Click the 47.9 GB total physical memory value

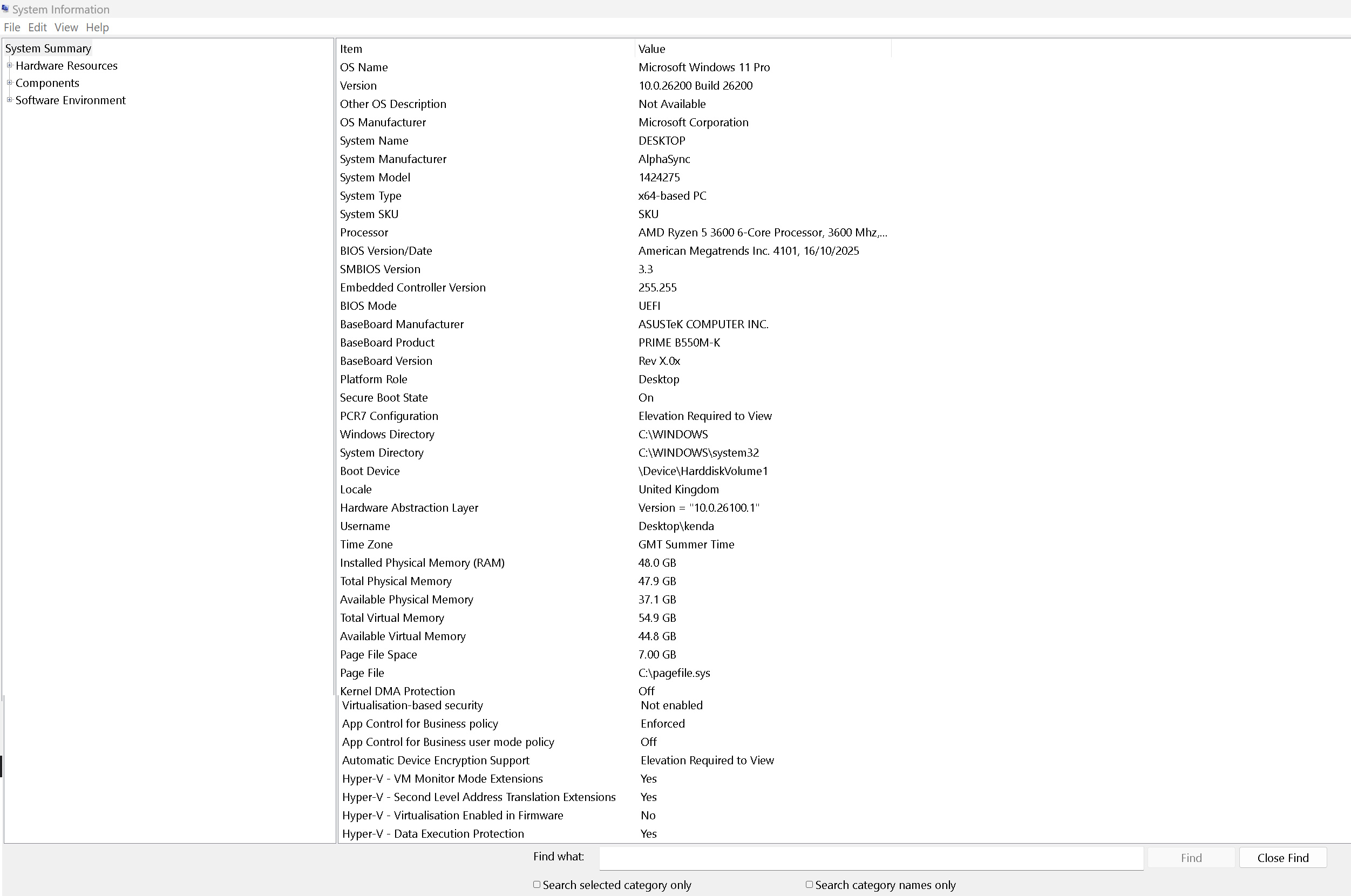pos(657,581)
